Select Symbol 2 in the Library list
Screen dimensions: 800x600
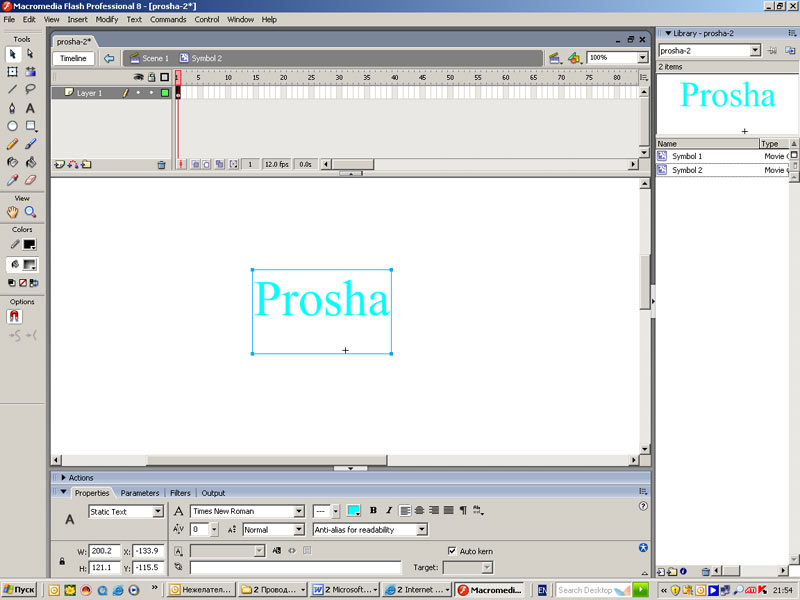pos(687,170)
